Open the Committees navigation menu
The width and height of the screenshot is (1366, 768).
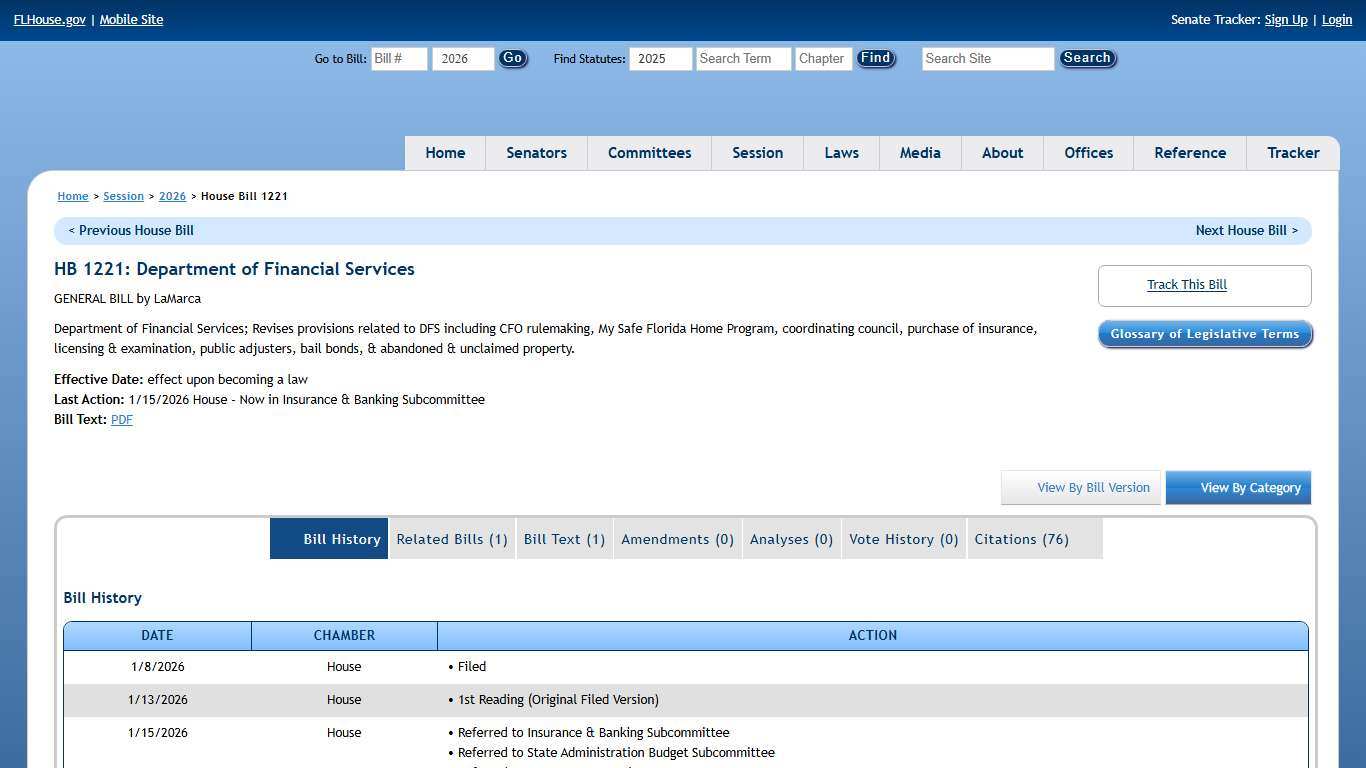[x=649, y=153]
